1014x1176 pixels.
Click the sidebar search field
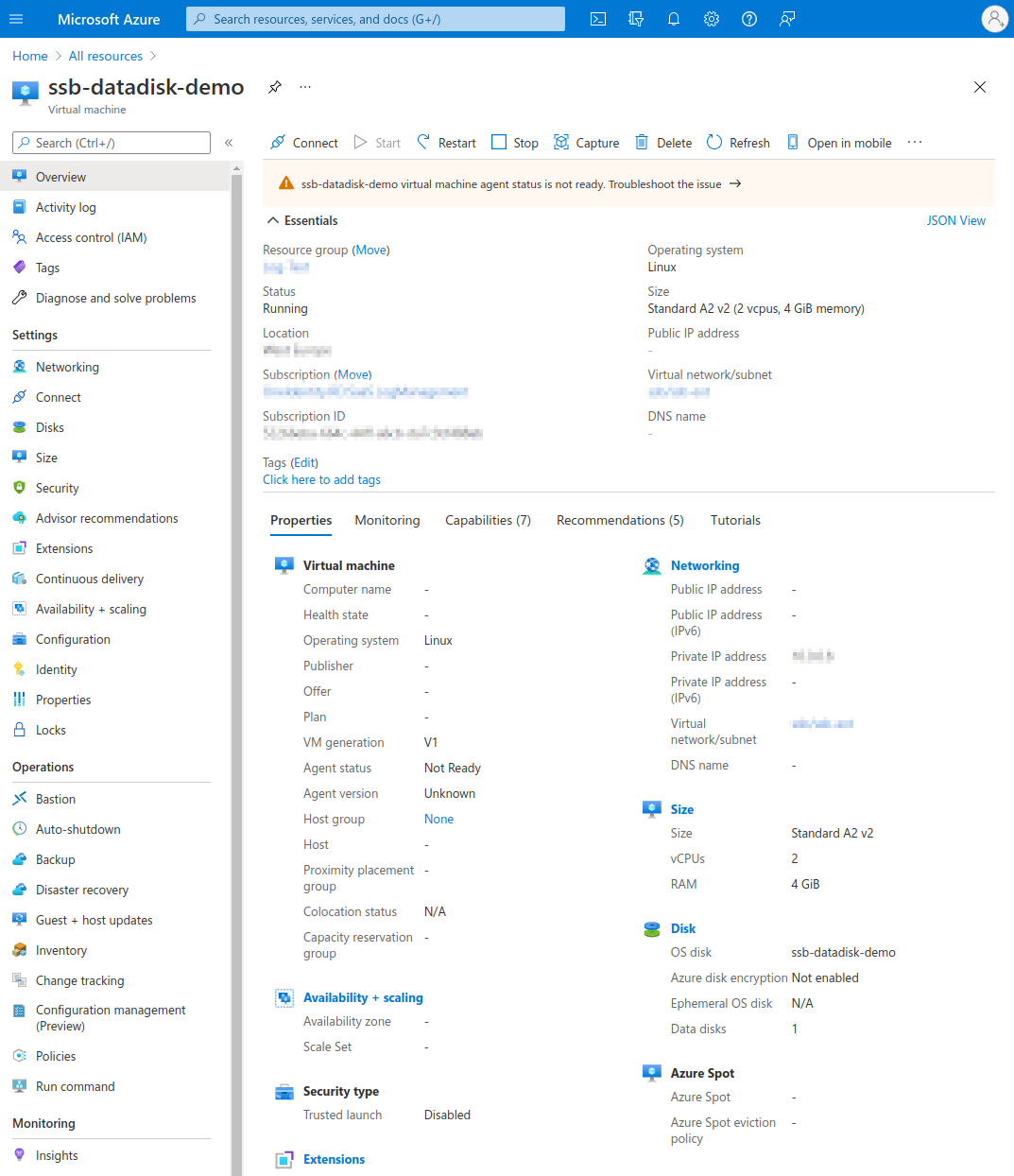[x=112, y=143]
